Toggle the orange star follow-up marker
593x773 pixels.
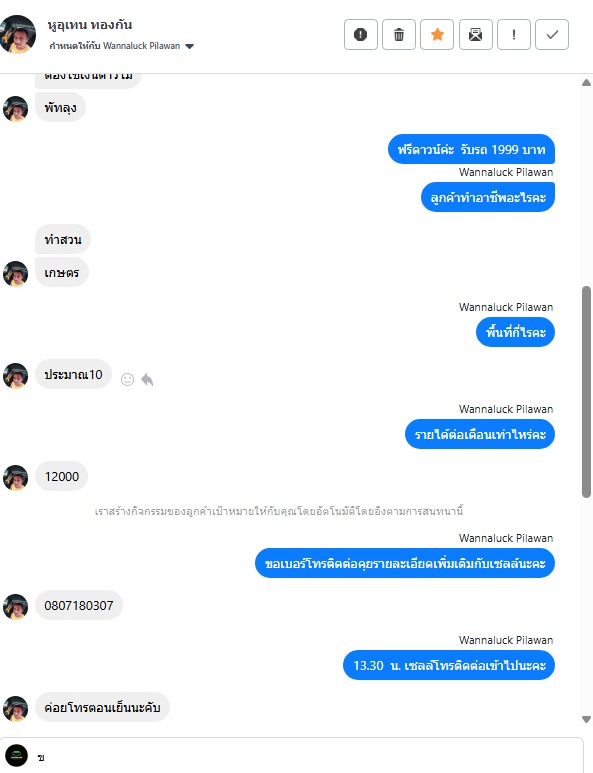coord(437,35)
